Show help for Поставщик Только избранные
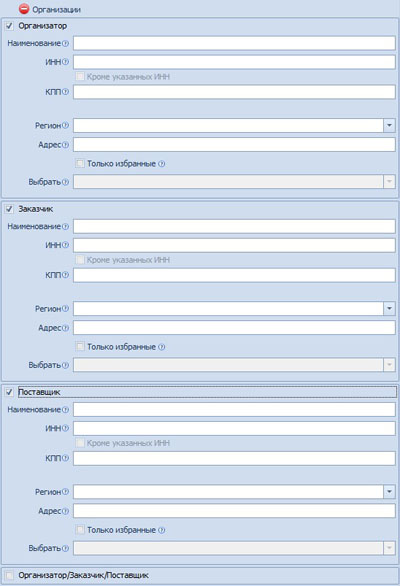 pyautogui.click(x=161, y=530)
